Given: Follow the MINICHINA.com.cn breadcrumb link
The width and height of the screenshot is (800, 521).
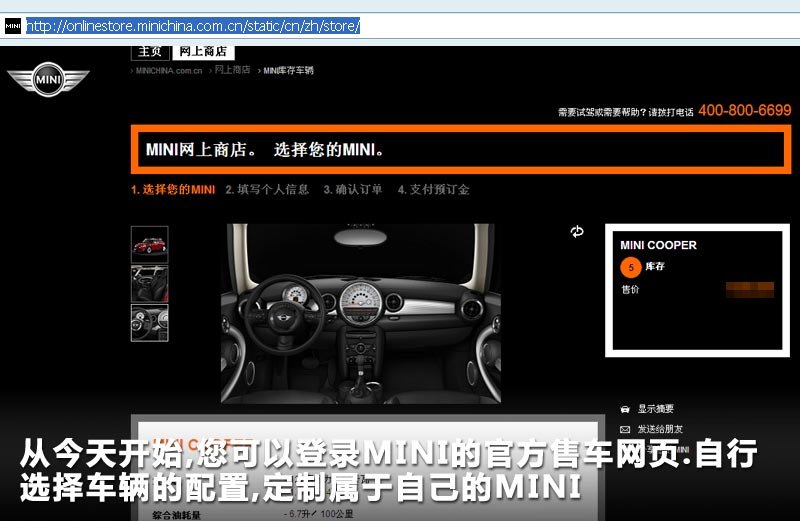Looking at the screenshot, I should (x=169, y=71).
